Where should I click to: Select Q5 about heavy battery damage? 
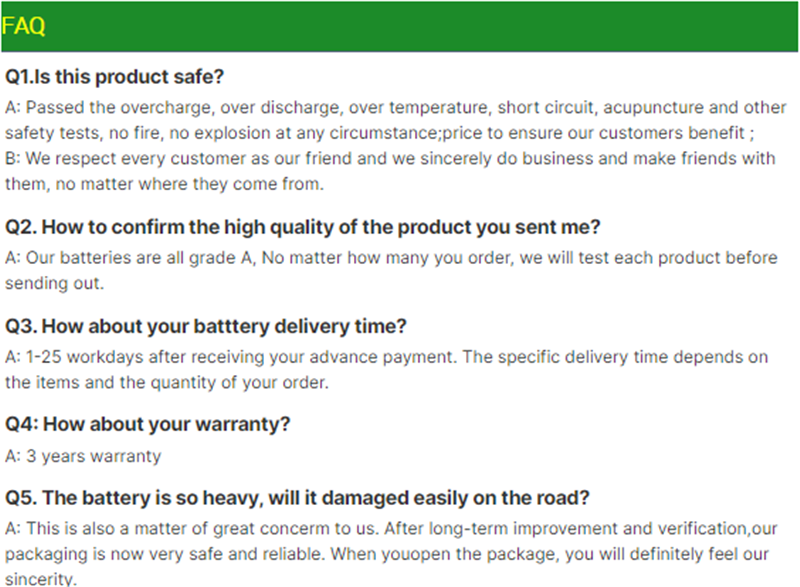tap(297, 498)
